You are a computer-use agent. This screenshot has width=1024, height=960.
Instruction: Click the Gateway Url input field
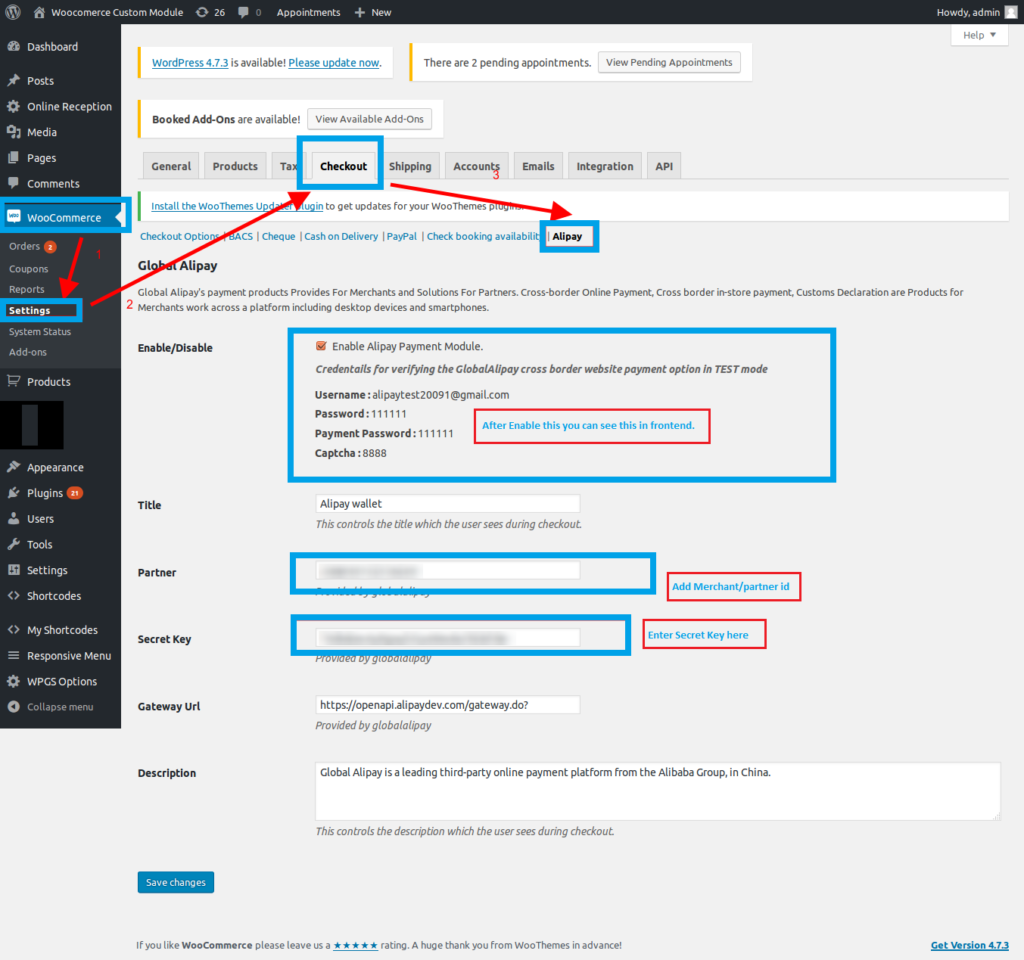(447, 705)
